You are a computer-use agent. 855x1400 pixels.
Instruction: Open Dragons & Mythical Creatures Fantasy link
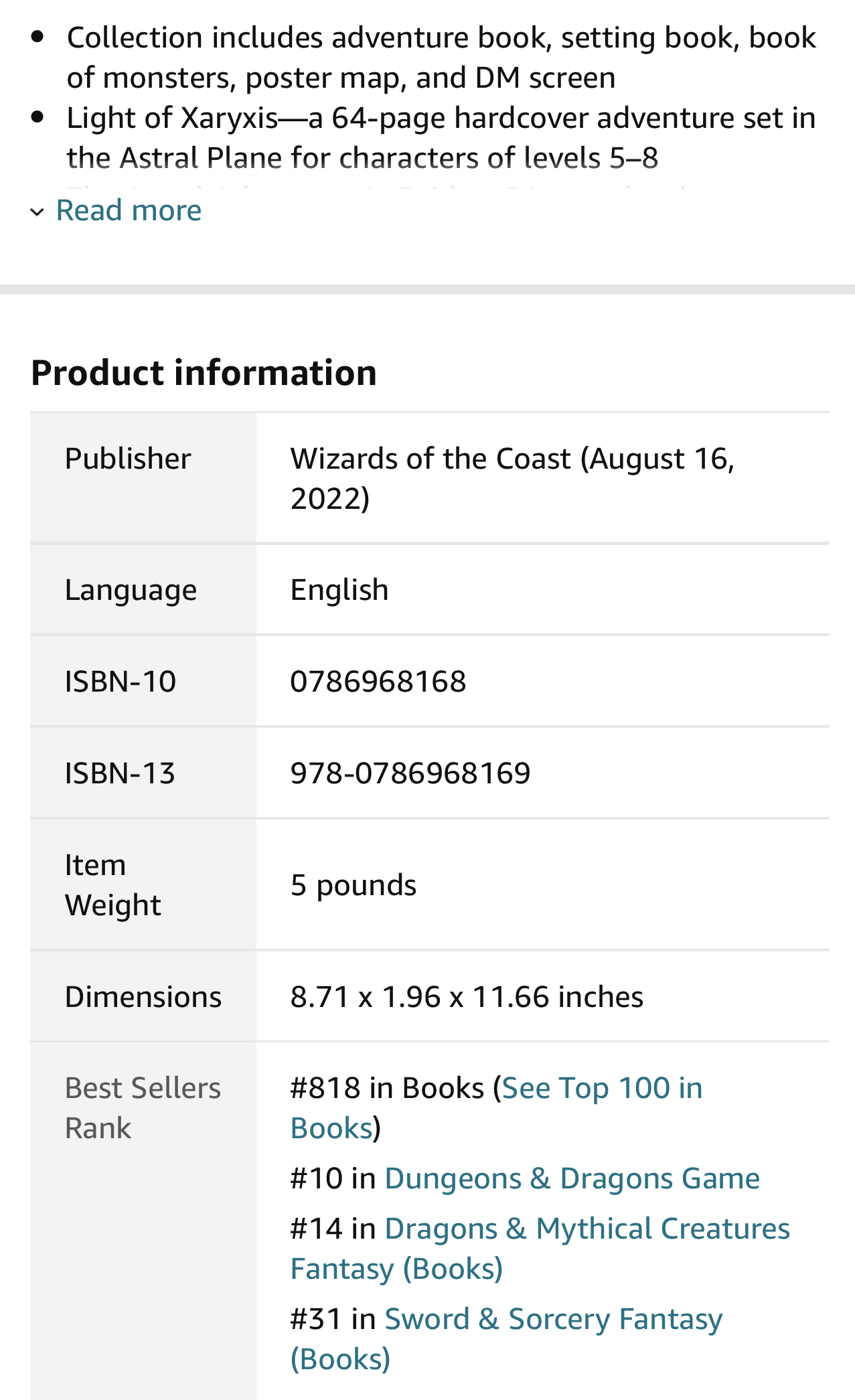540,1249
